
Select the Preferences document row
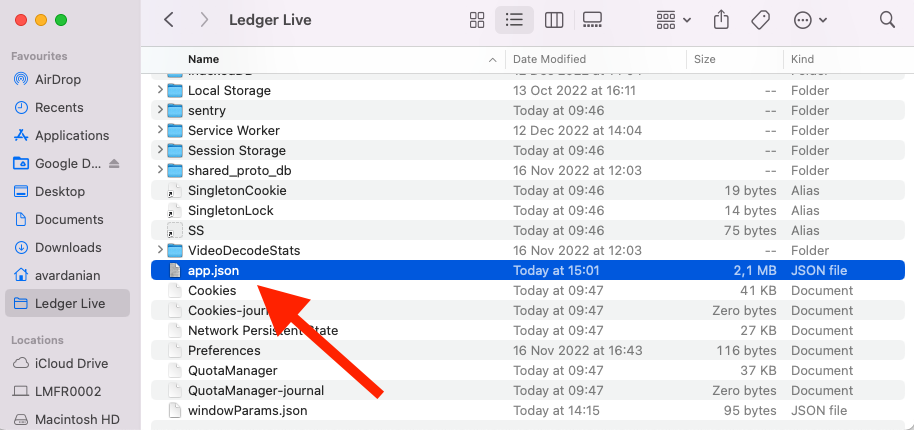pyautogui.click(x=224, y=350)
